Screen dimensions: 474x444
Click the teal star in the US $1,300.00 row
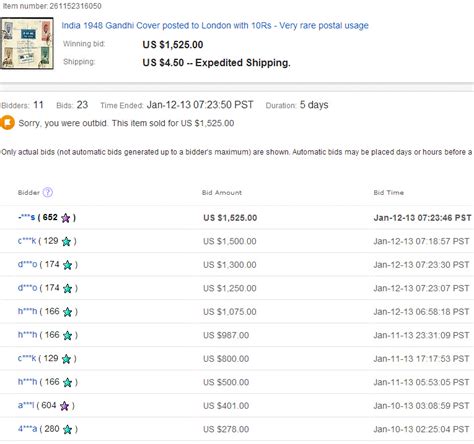(x=67, y=265)
